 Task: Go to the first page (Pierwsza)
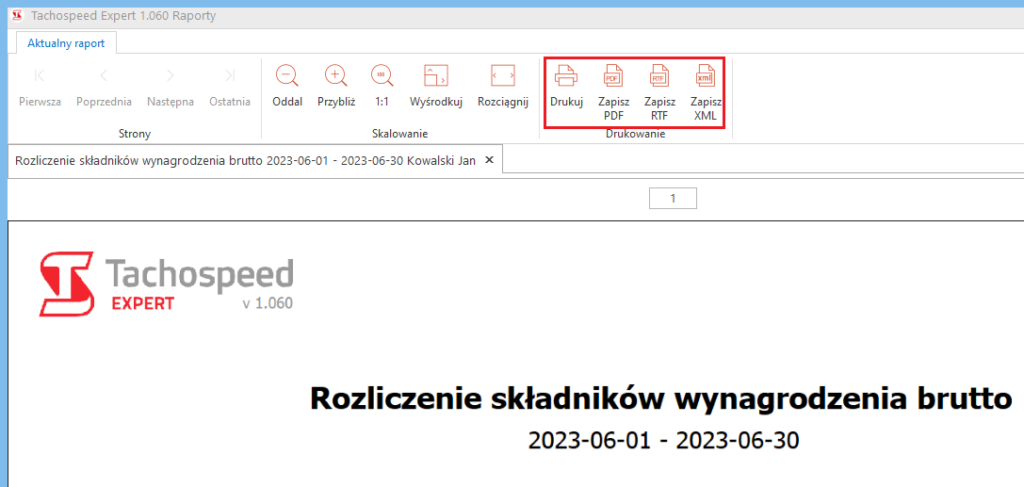40,87
